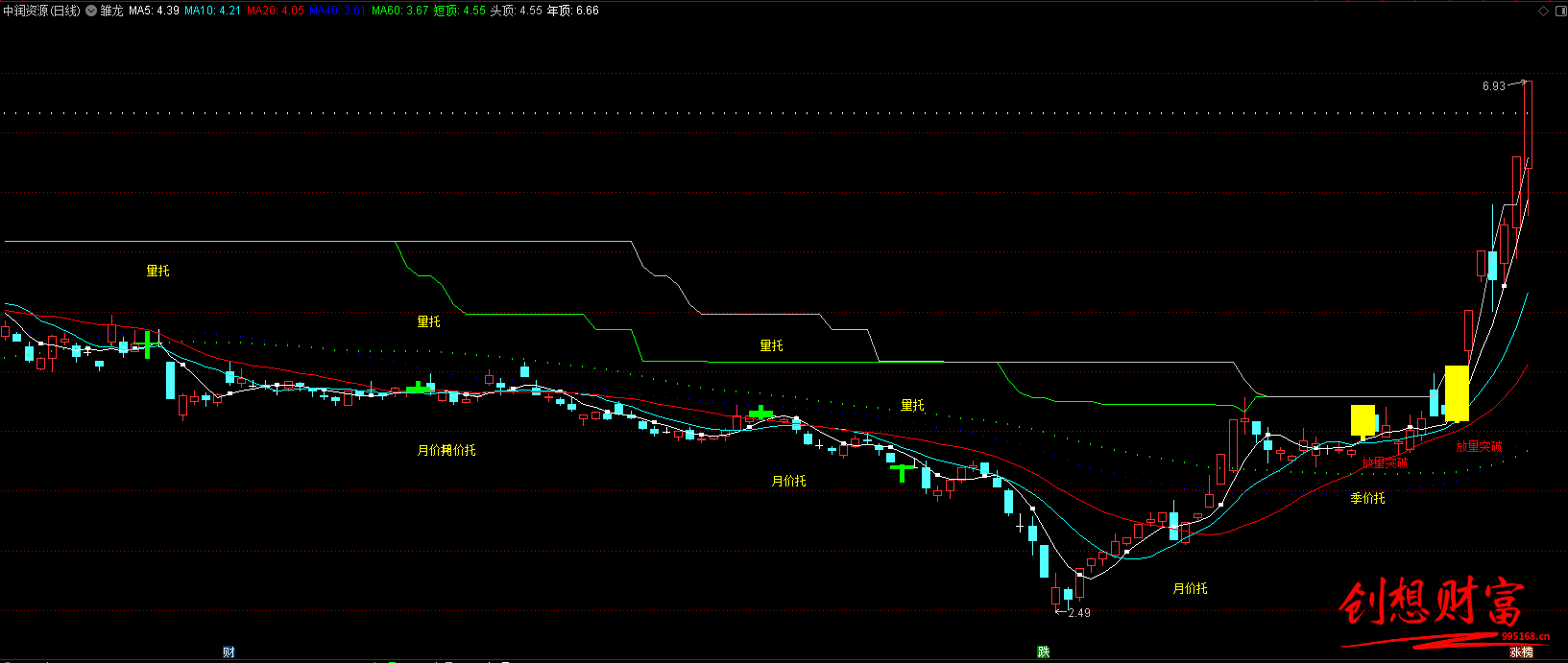Click the green MA60: 3.67 value
The image size is (1568, 663).
399,11
